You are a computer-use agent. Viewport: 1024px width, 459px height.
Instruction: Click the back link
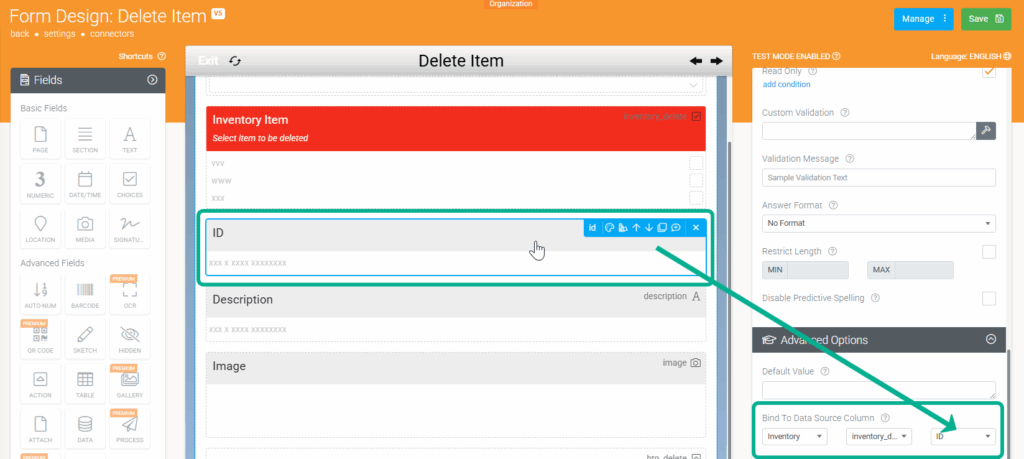(x=20, y=33)
